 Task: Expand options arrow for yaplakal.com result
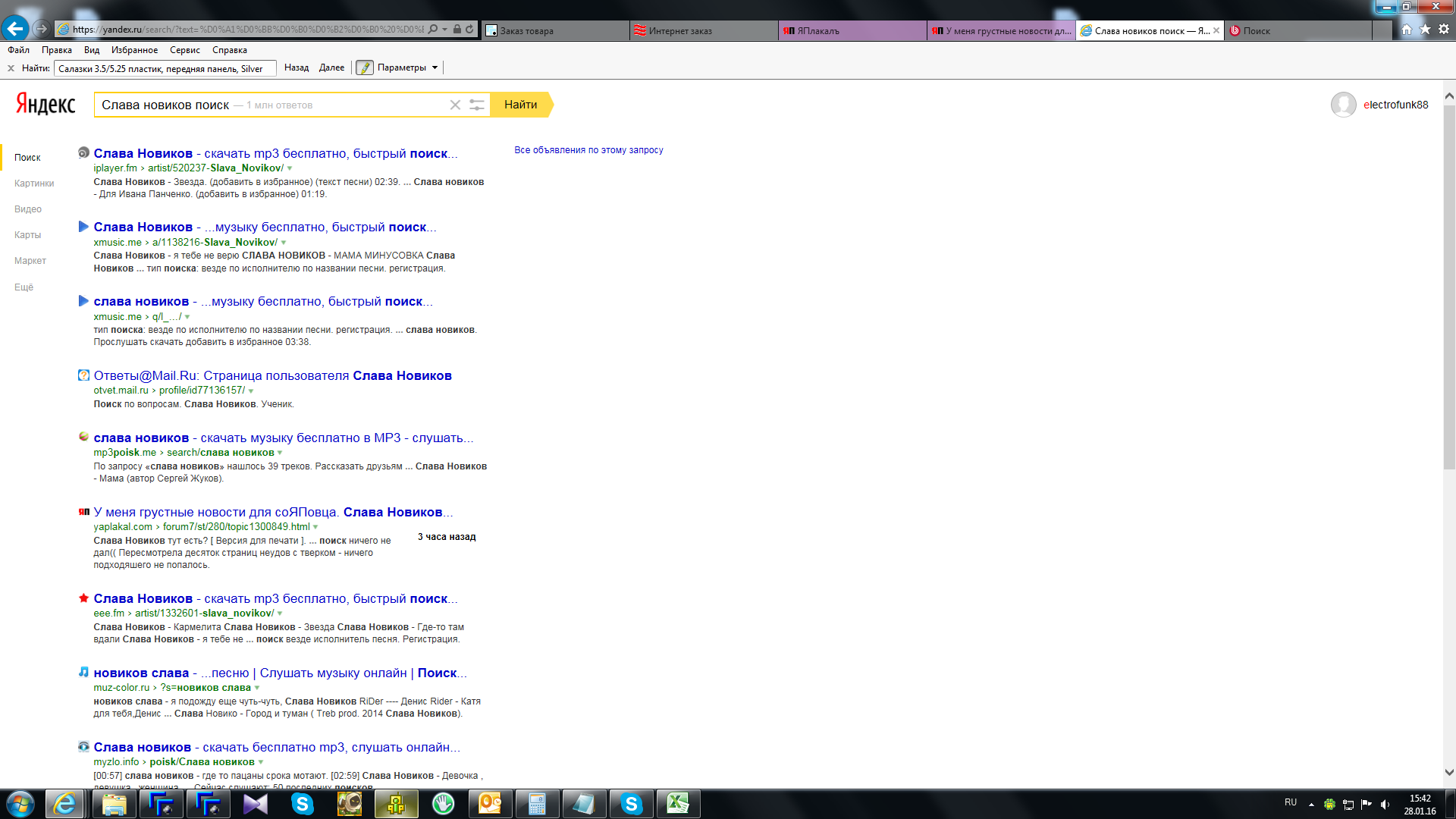315,528
